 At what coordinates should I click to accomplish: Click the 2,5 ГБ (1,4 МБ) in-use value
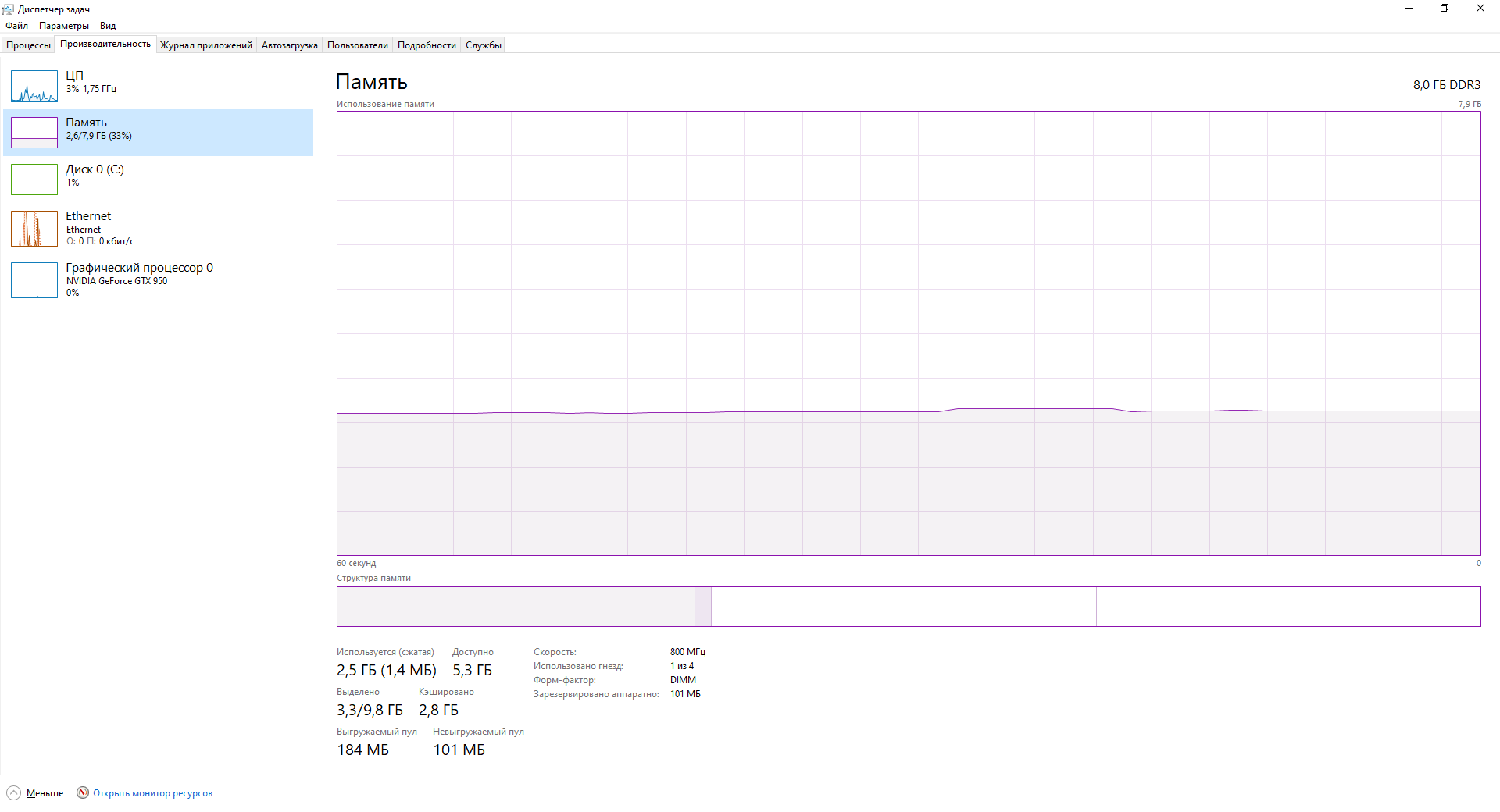point(387,671)
